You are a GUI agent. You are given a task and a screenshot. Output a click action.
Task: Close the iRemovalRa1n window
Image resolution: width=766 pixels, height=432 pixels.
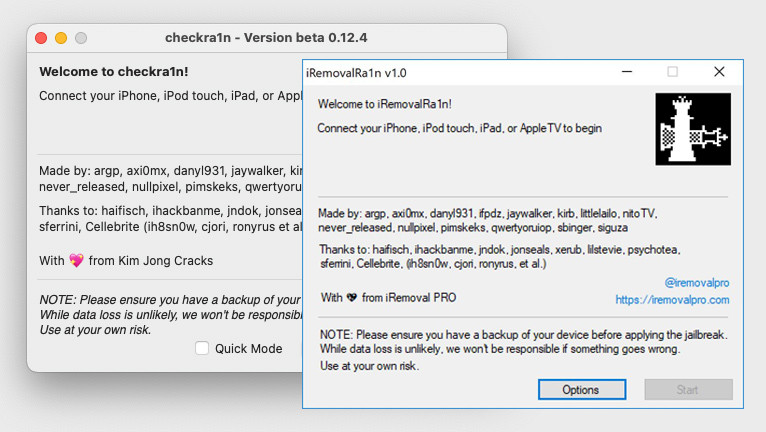pyautogui.click(x=719, y=72)
